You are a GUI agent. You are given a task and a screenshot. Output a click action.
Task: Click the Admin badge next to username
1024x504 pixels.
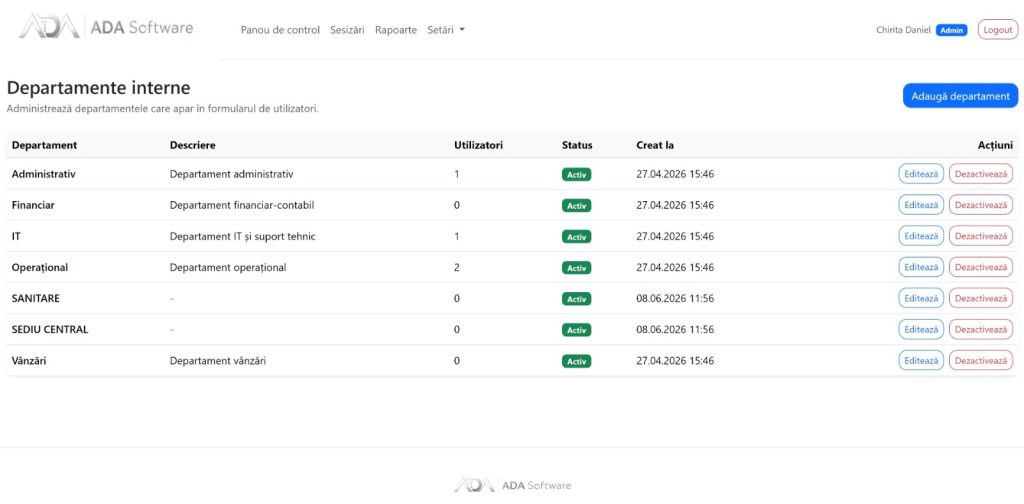coord(952,30)
